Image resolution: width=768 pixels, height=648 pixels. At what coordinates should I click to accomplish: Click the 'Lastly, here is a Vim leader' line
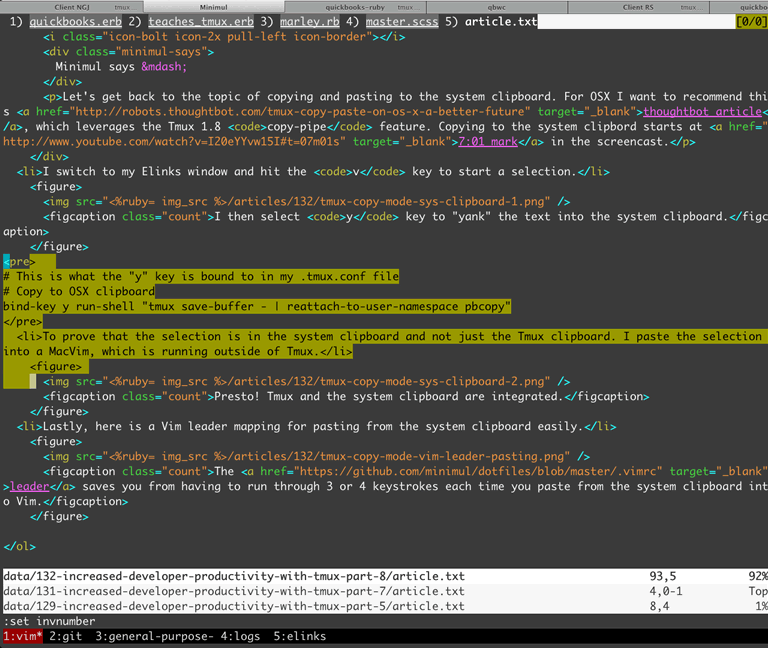(316, 427)
